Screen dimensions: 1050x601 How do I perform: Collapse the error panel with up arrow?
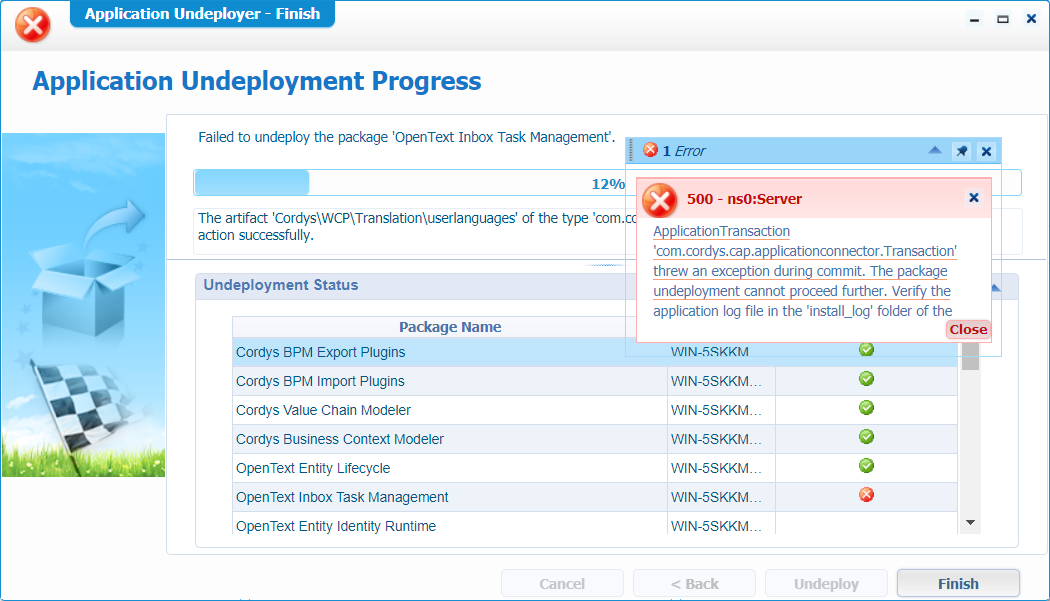click(935, 150)
